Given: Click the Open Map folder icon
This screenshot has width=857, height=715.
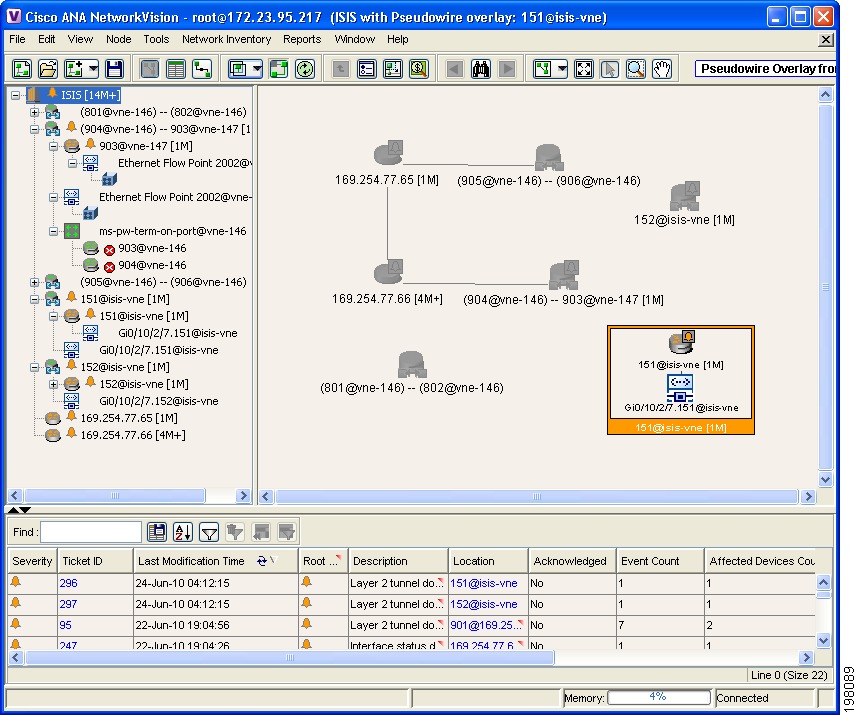Looking at the screenshot, I should (48, 69).
